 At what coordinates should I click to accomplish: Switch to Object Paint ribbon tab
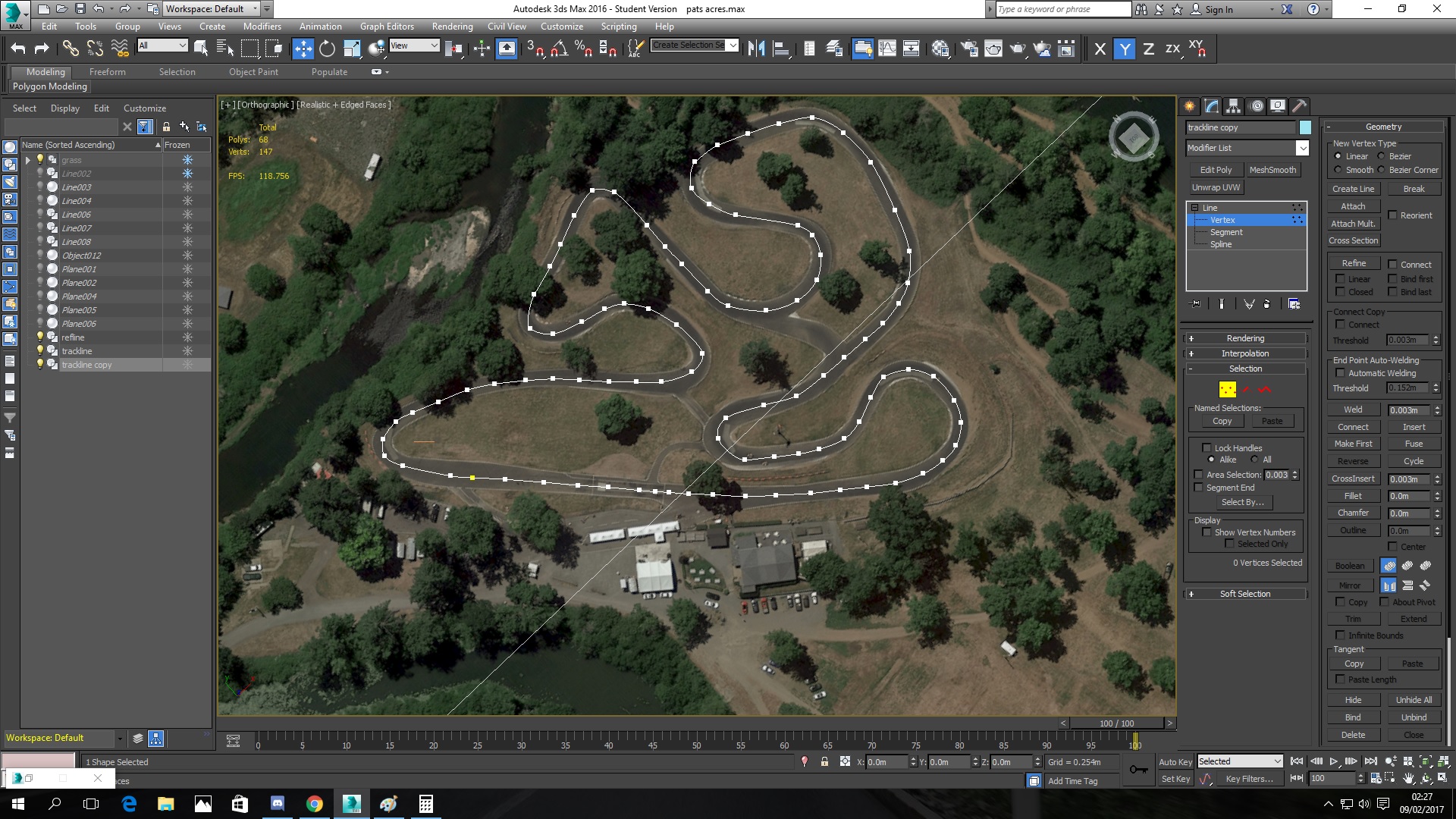pos(253,72)
